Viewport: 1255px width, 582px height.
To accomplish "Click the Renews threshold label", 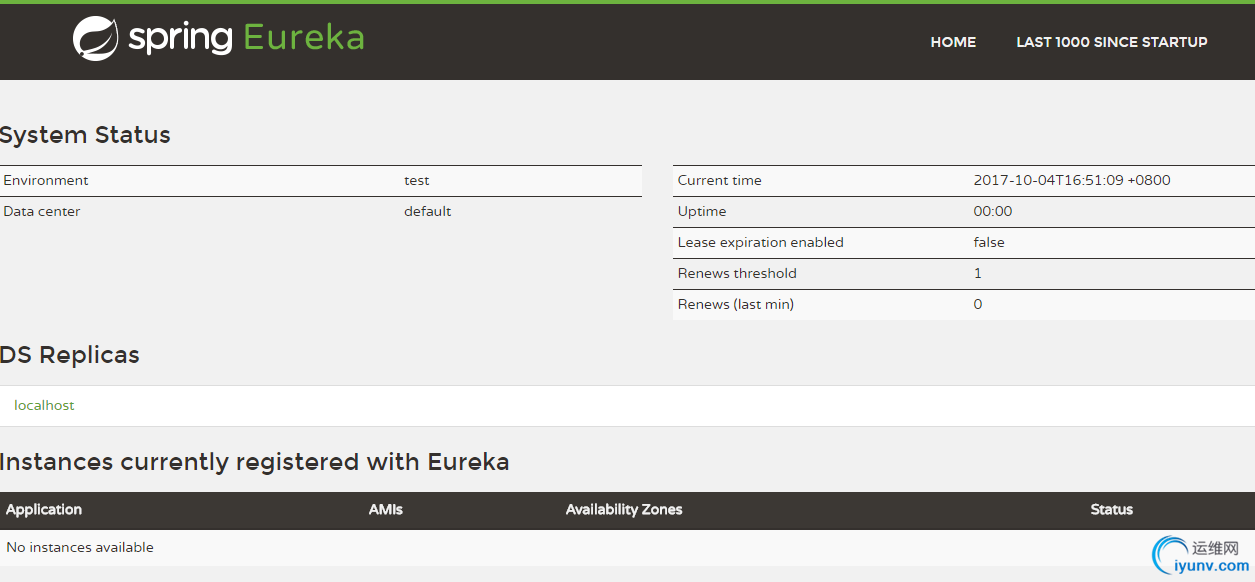I will 737,273.
